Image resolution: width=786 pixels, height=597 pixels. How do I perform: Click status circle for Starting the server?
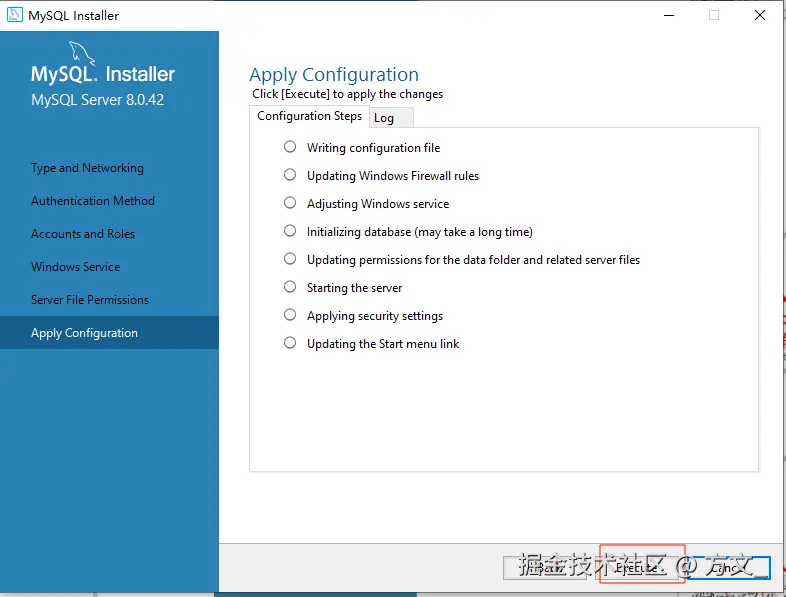point(290,287)
